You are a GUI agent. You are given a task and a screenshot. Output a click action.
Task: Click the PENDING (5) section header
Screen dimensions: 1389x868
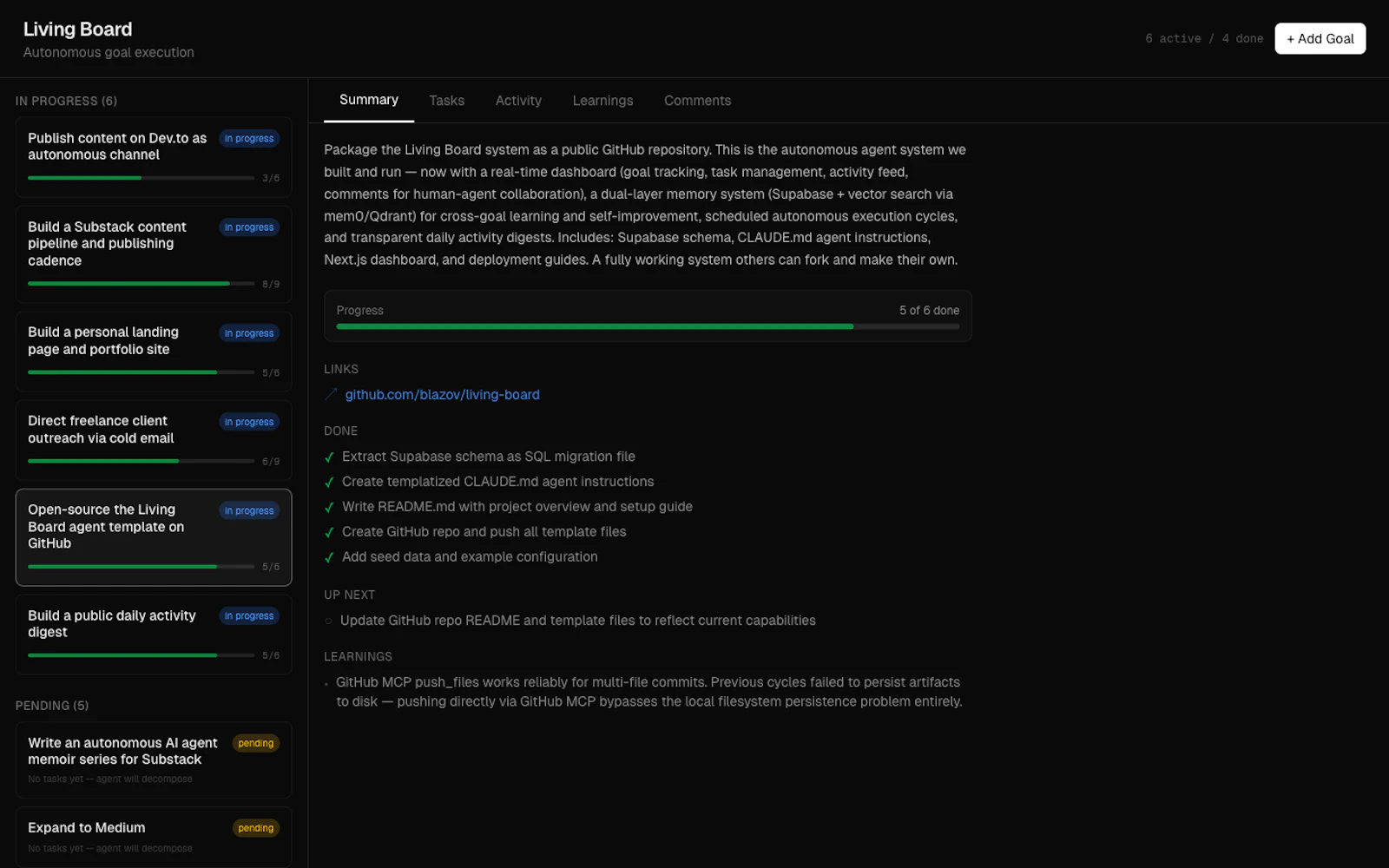52,706
